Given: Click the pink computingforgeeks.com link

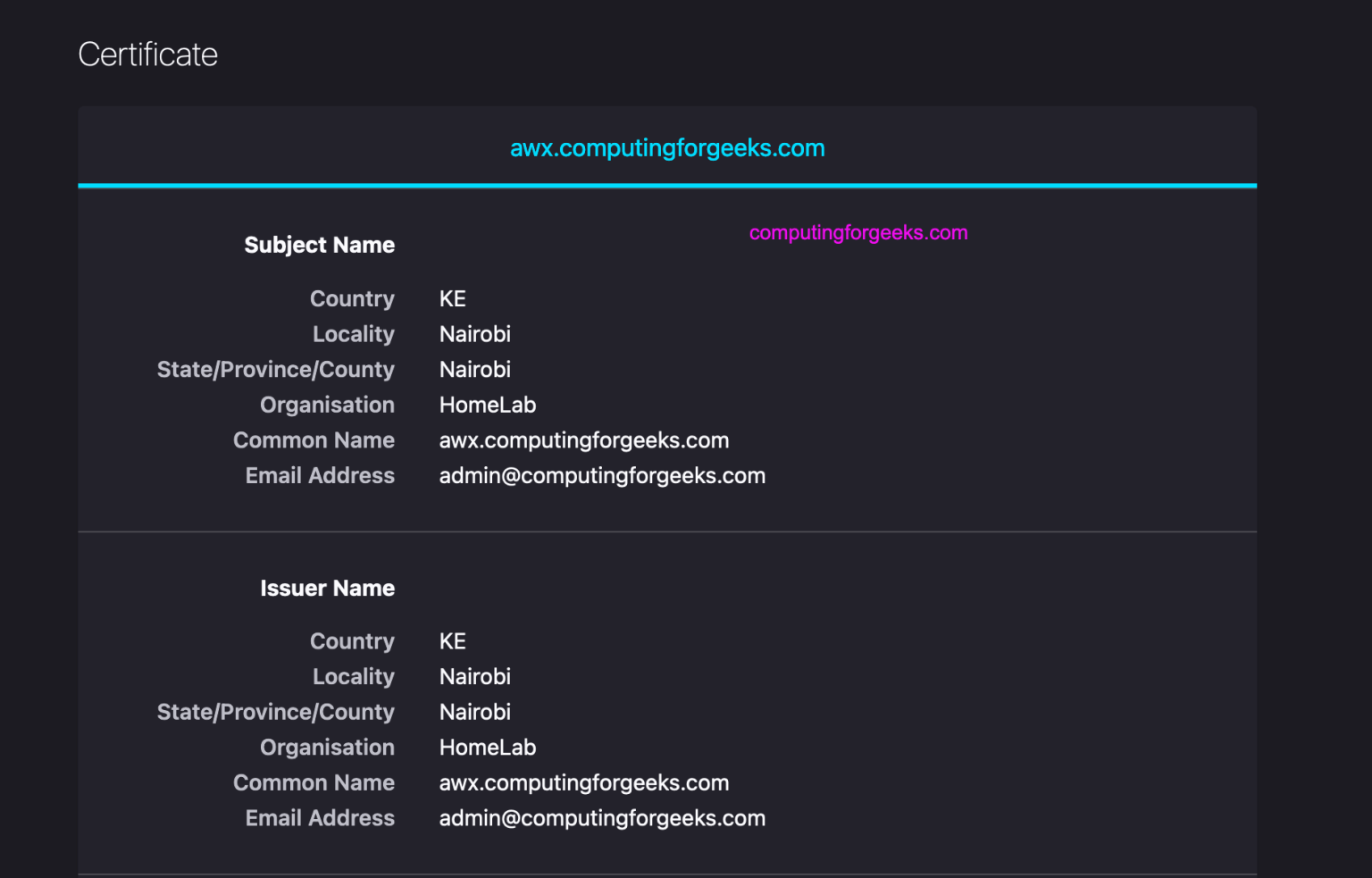Looking at the screenshot, I should point(857,232).
